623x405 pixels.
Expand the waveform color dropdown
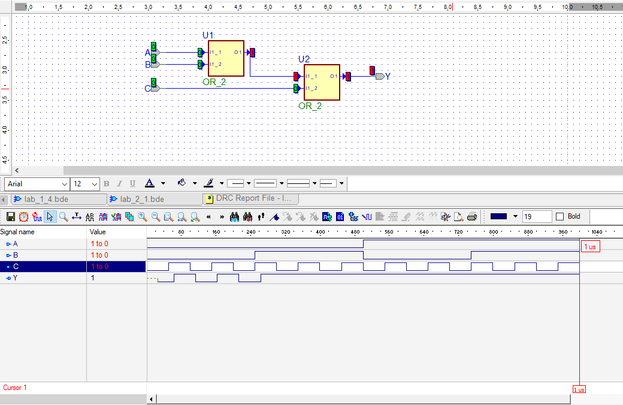click(x=517, y=216)
